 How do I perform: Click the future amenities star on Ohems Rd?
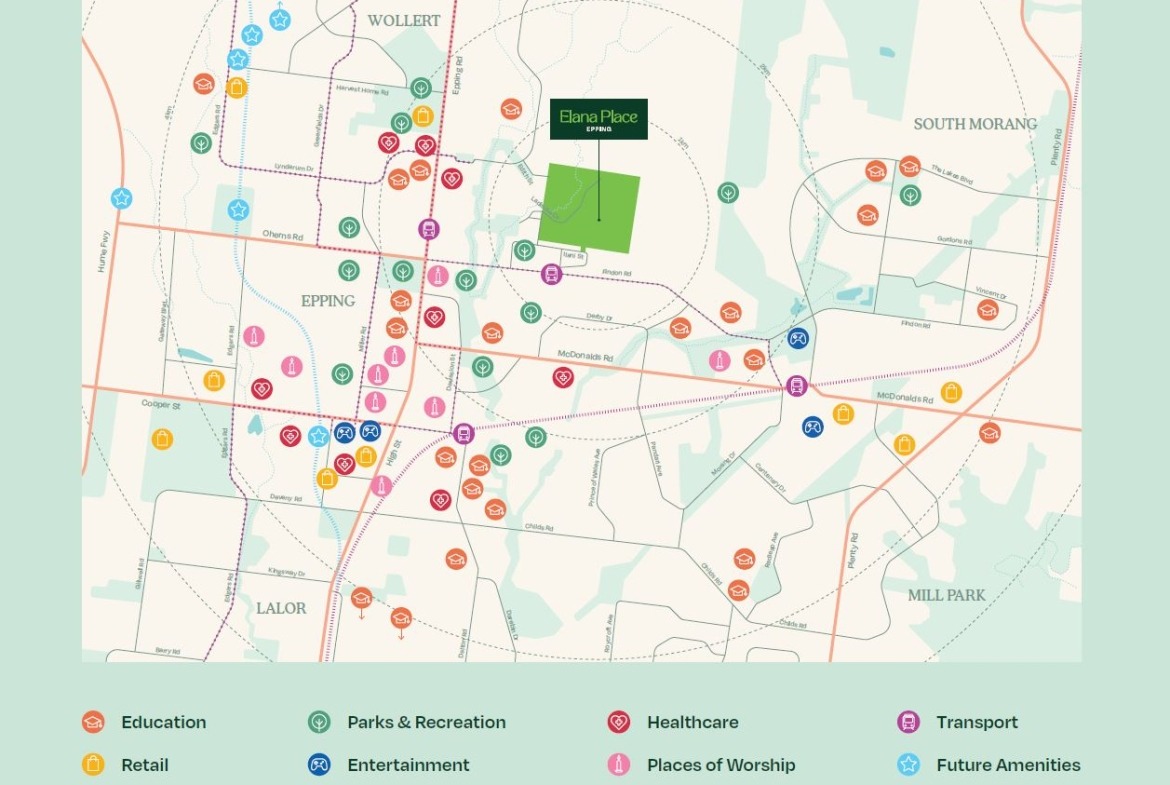point(238,210)
